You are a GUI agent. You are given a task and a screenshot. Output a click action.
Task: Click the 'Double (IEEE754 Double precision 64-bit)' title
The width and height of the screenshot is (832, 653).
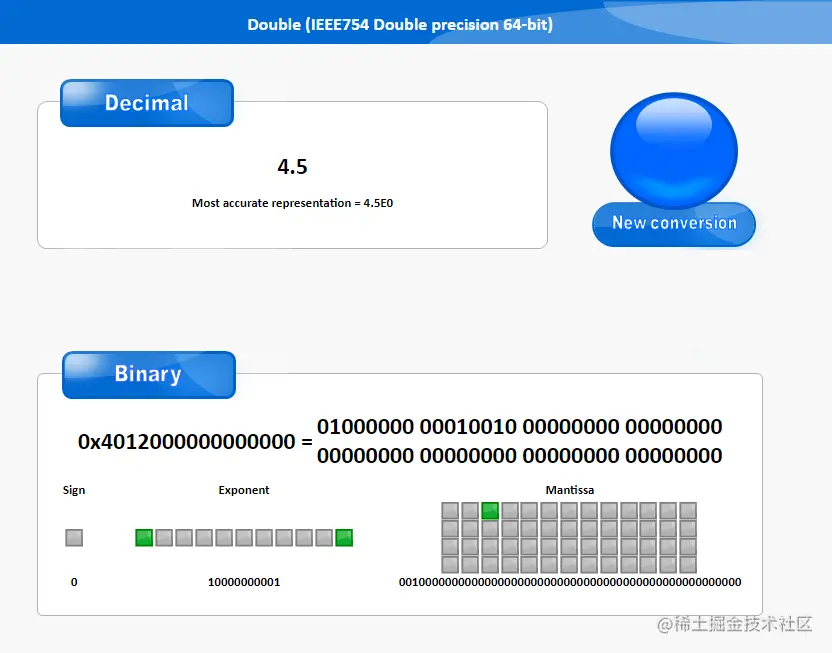pyautogui.click(x=400, y=24)
